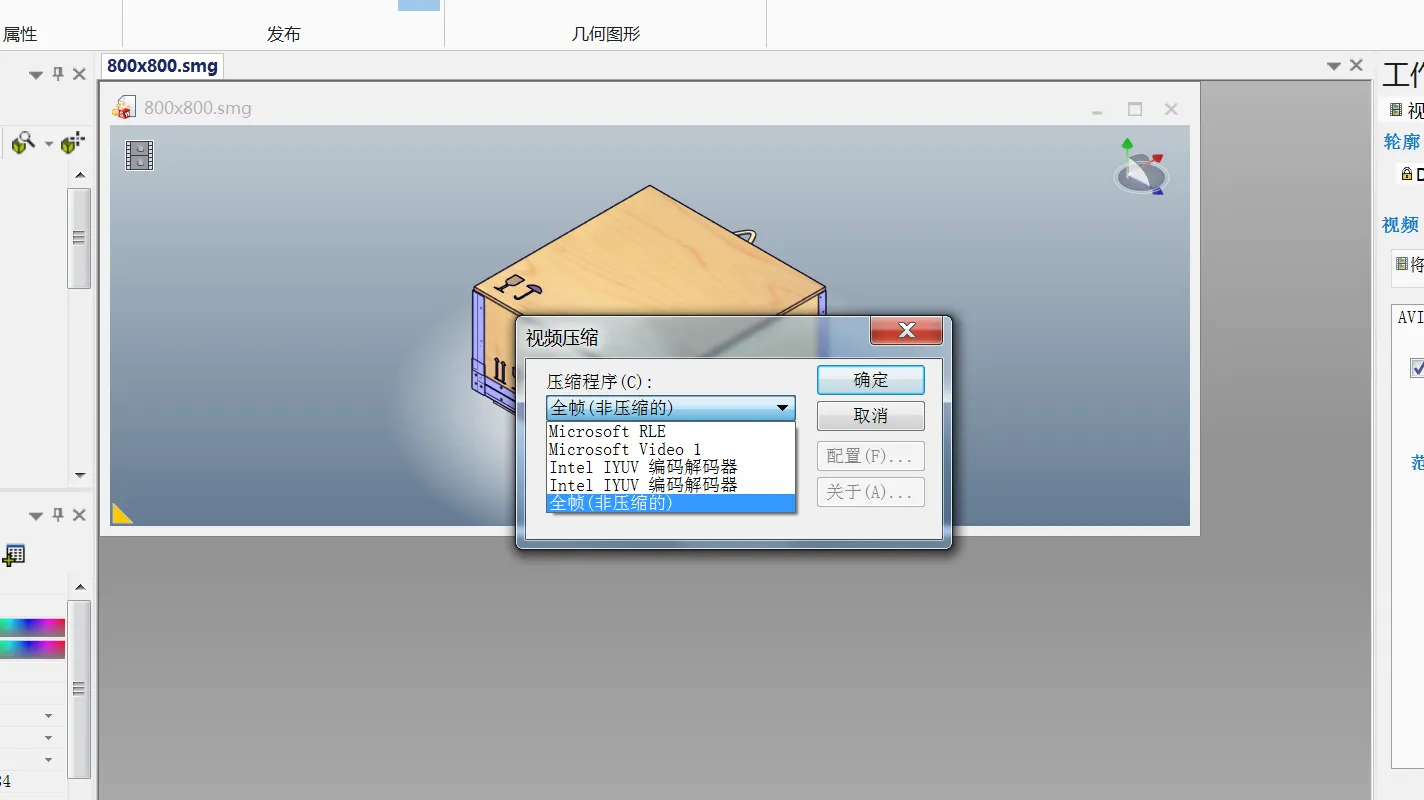Select Microsoft RLE from the compressor list
This screenshot has width=1424, height=800.
(x=671, y=431)
